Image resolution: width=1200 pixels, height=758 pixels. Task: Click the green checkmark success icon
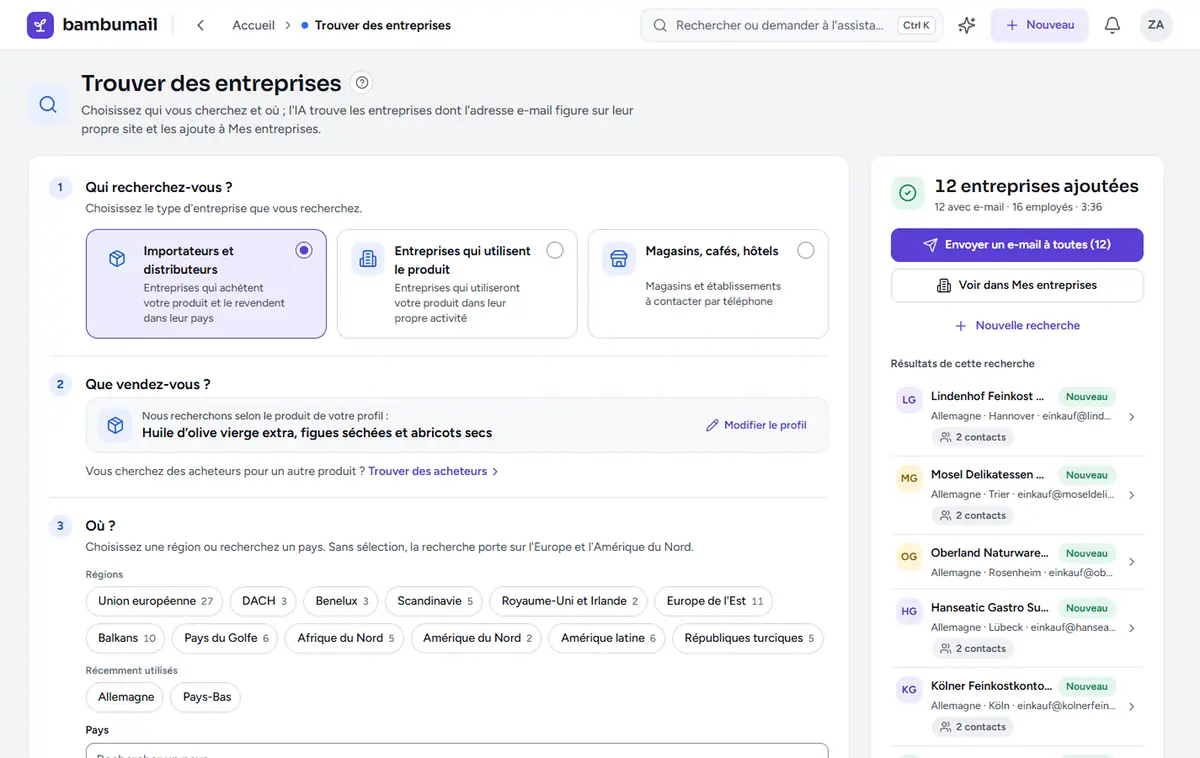pyautogui.click(x=908, y=193)
